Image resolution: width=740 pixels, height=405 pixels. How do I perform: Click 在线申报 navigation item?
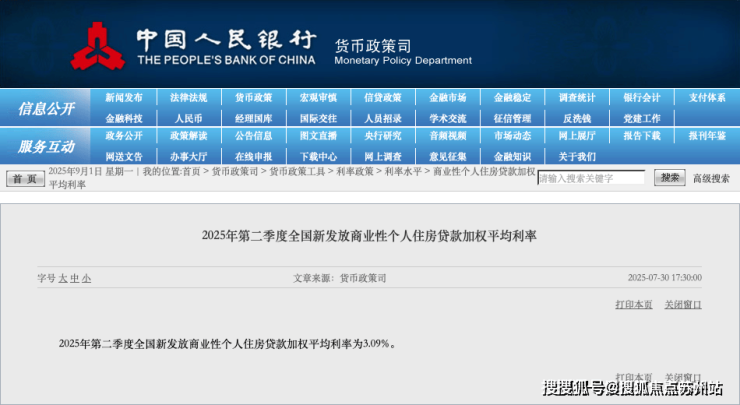253,156
